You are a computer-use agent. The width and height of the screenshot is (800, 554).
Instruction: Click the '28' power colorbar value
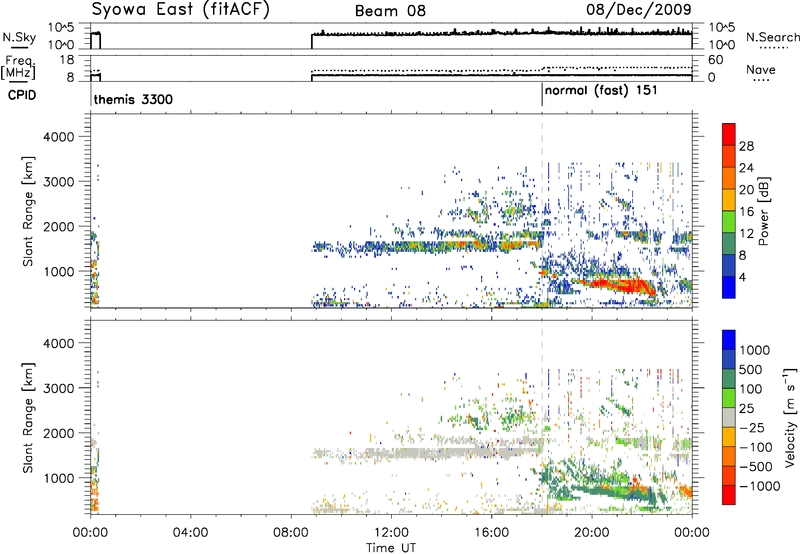tap(746, 146)
